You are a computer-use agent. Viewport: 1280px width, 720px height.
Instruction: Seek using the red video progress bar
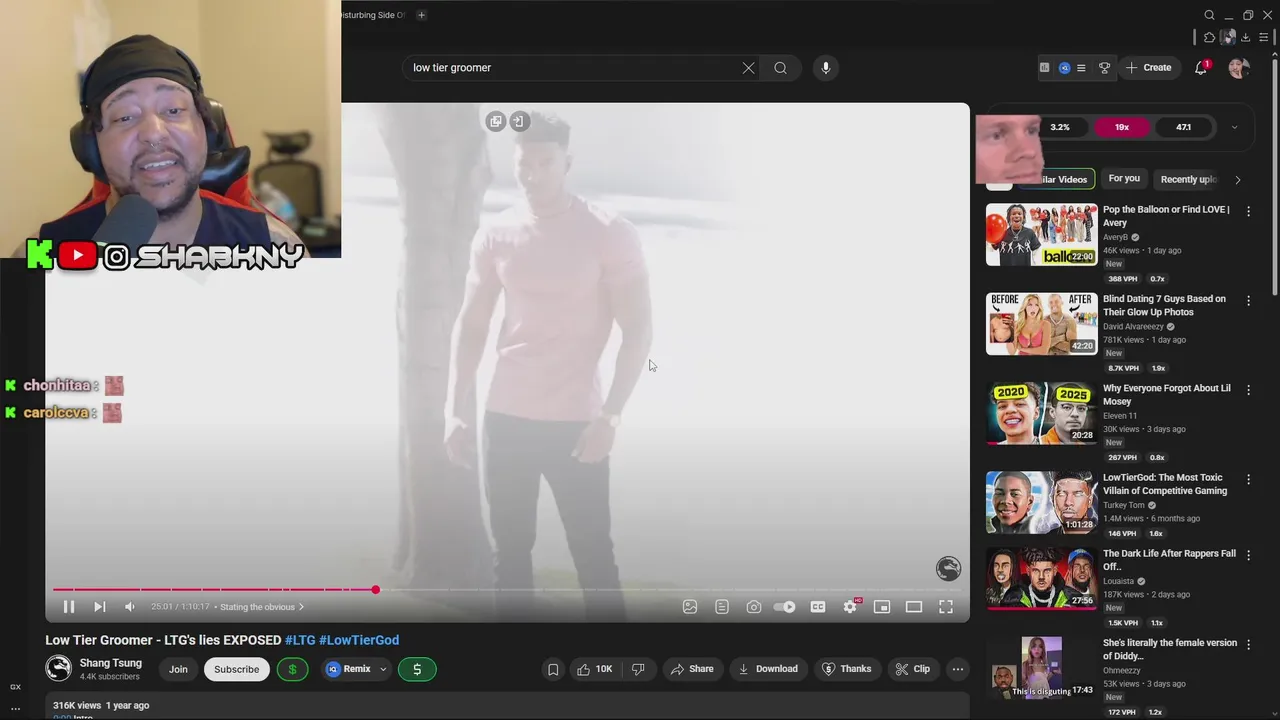coord(507,590)
